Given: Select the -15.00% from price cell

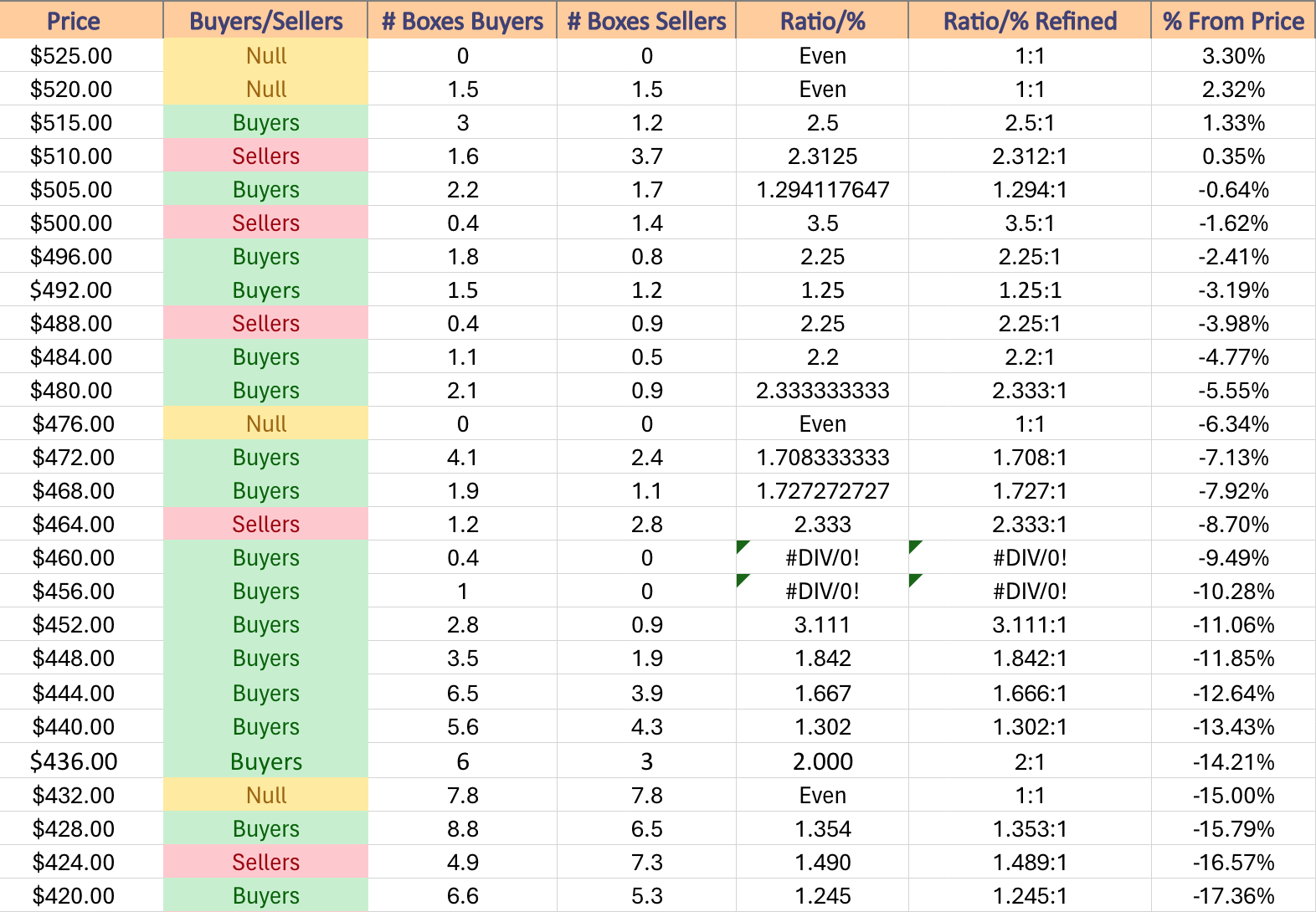Looking at the screenshot, I should point(1233,796).
